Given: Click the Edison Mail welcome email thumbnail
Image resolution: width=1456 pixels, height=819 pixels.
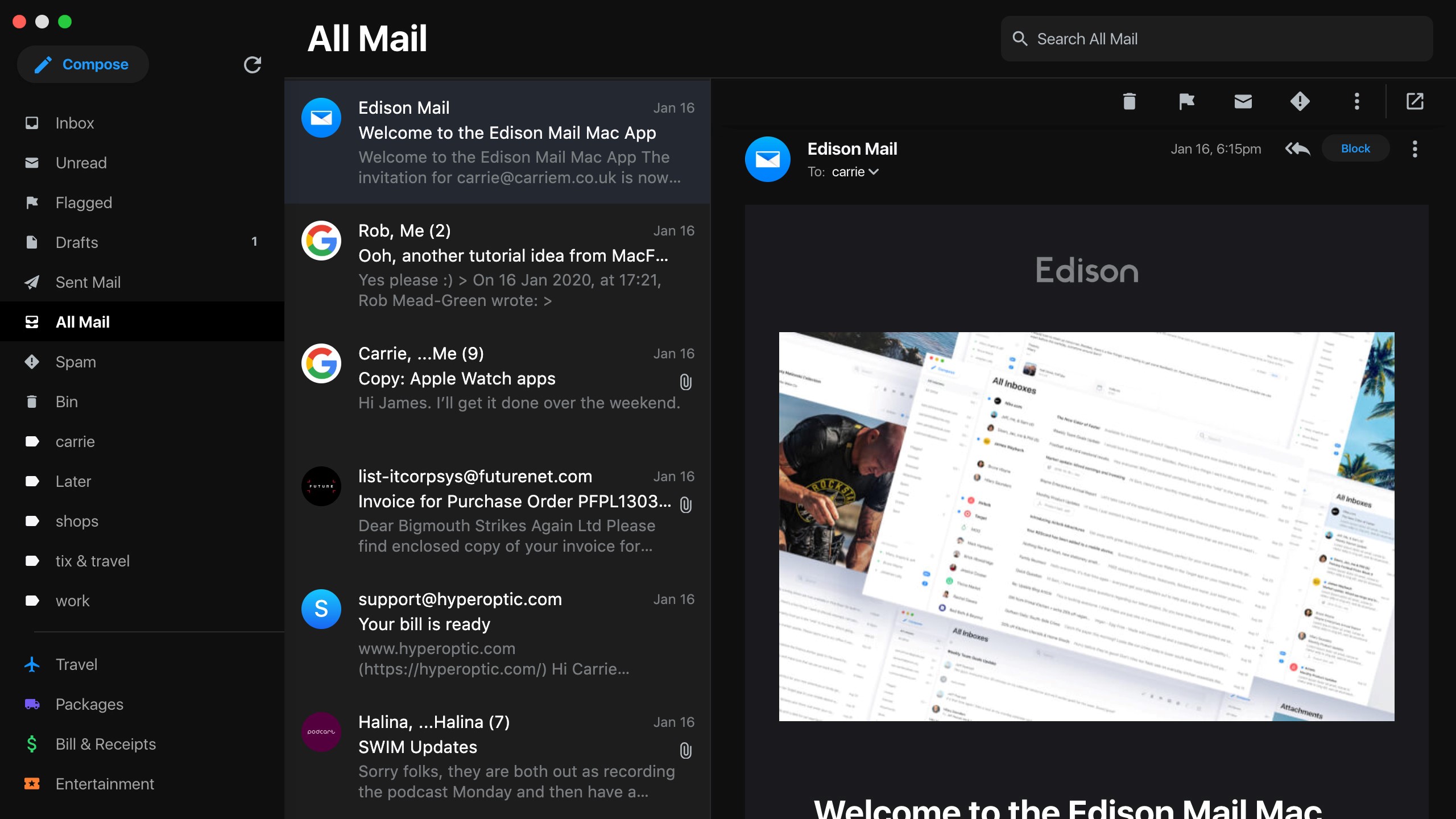Looking at the screenshot, I should pos(1087,525).
